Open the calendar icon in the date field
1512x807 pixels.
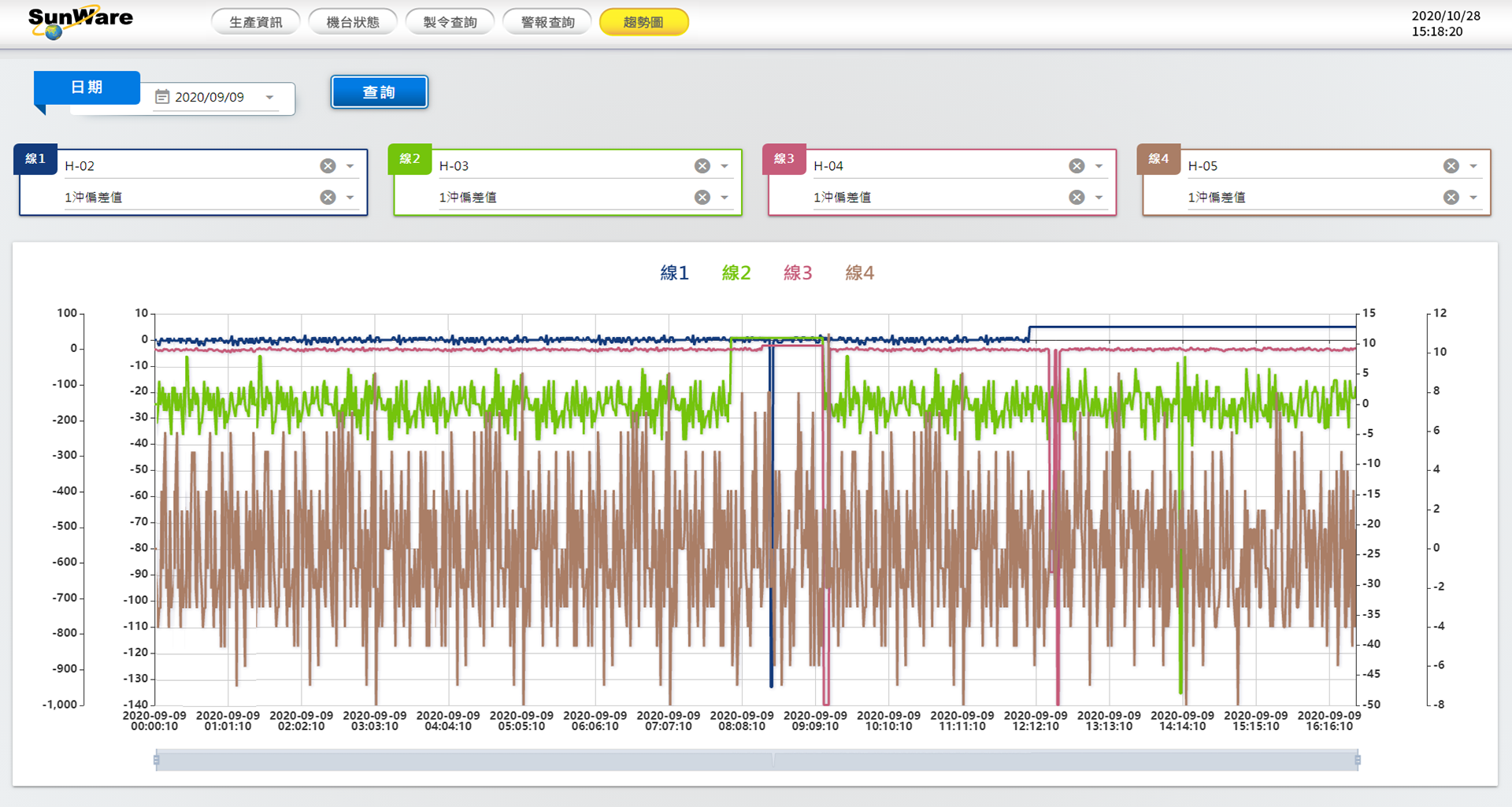(162, 97)
